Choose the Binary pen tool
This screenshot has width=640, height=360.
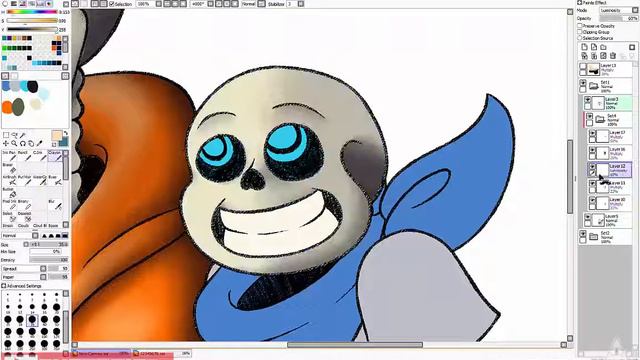point(24,204)
